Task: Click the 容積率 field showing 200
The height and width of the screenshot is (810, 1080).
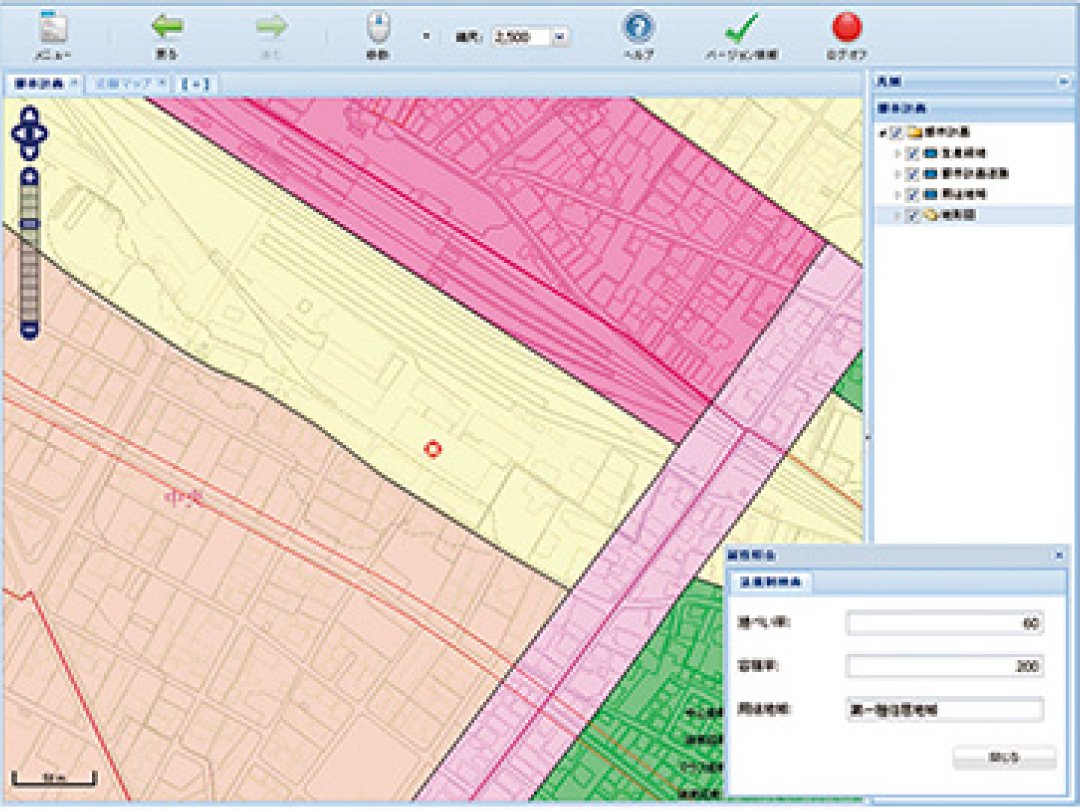Action: pos(944,666)
